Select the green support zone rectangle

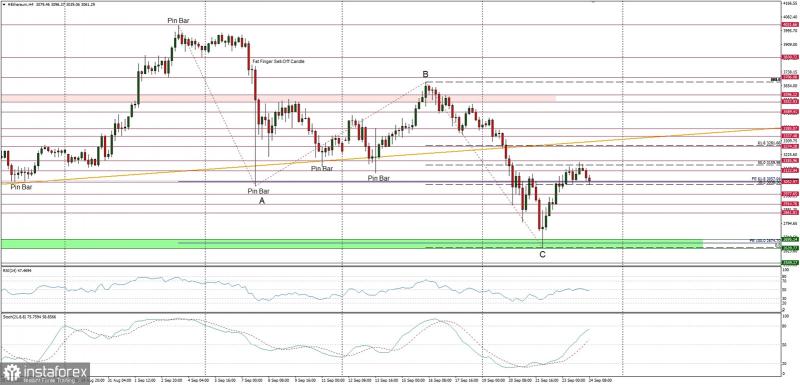352,244
